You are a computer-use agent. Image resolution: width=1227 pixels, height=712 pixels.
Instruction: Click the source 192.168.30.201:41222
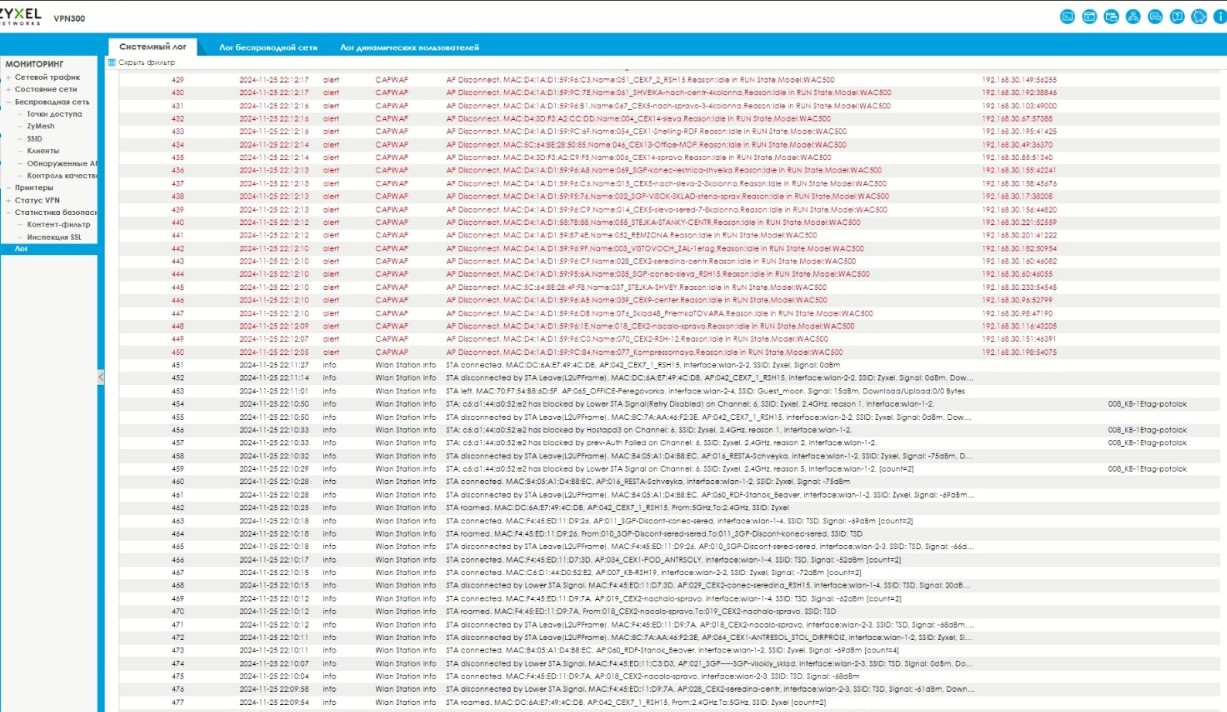pos(1019,235)
